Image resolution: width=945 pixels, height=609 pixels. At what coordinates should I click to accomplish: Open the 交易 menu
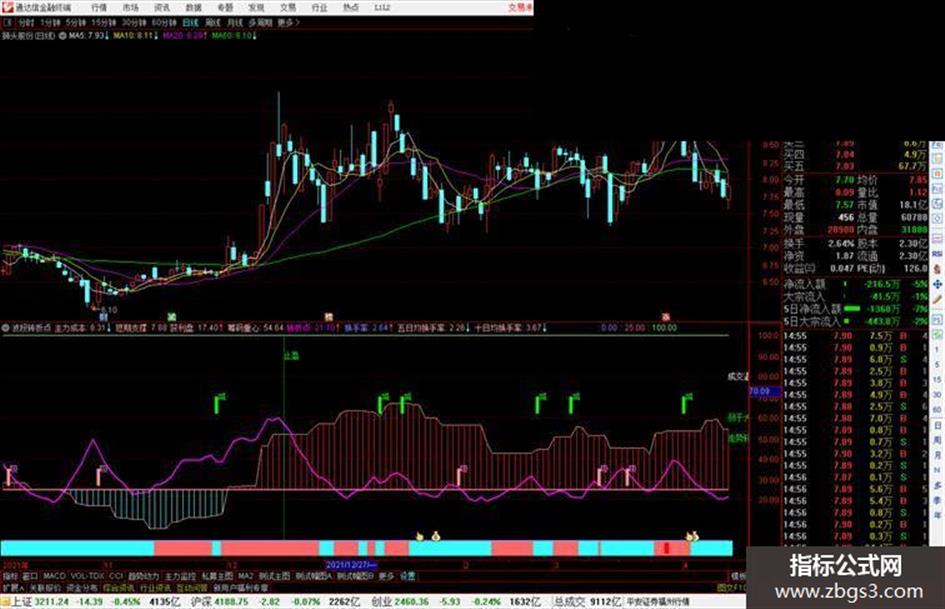click(x=287, y=8)
